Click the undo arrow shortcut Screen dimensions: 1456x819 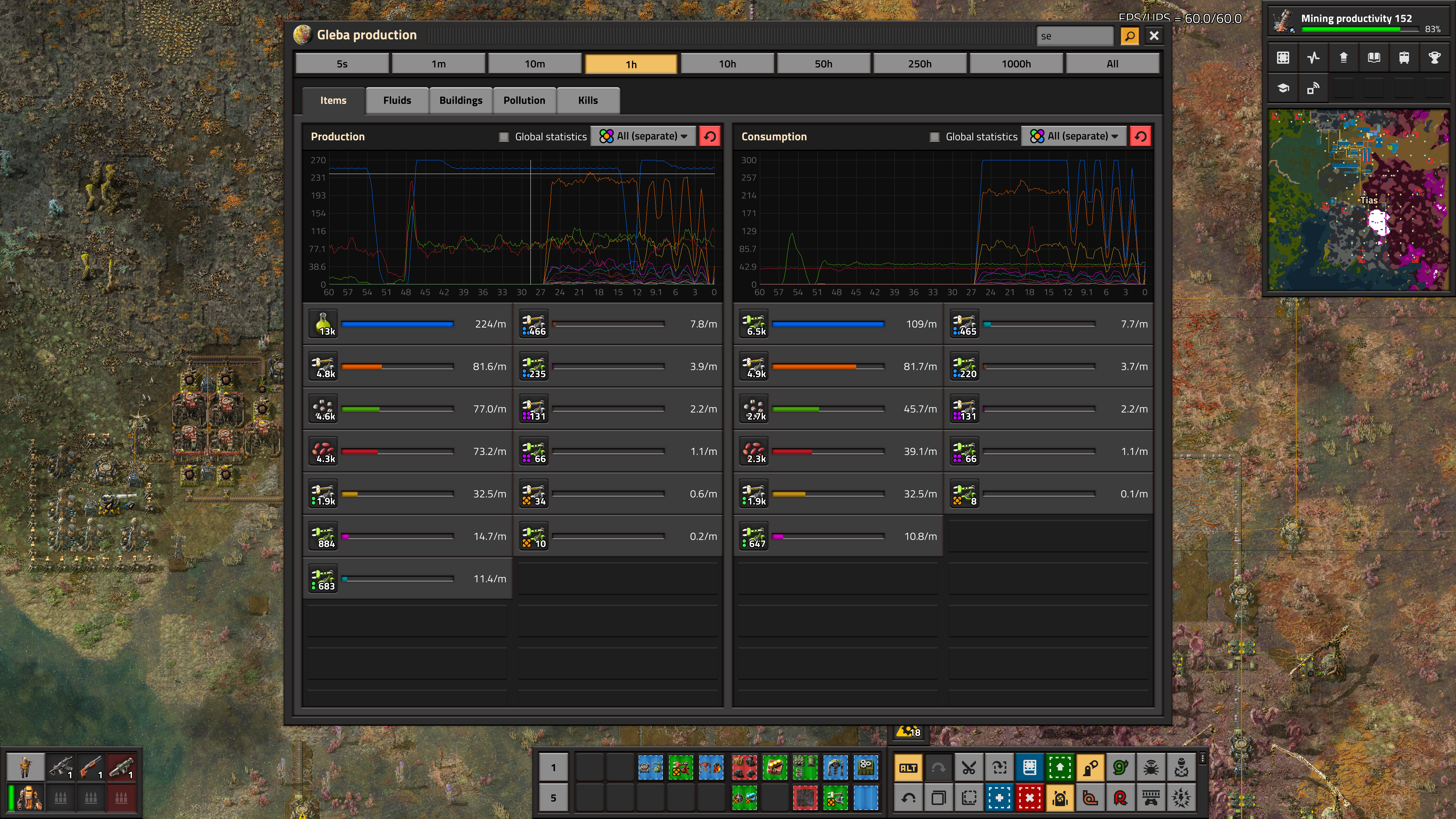tap(908, 798)
